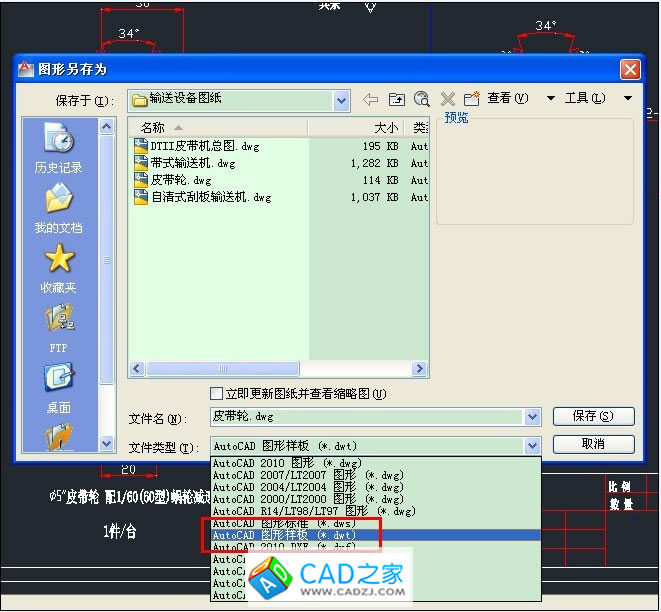The image size is (661, 612).
Task: Open the 查看(V) menu
Action: 508,98
